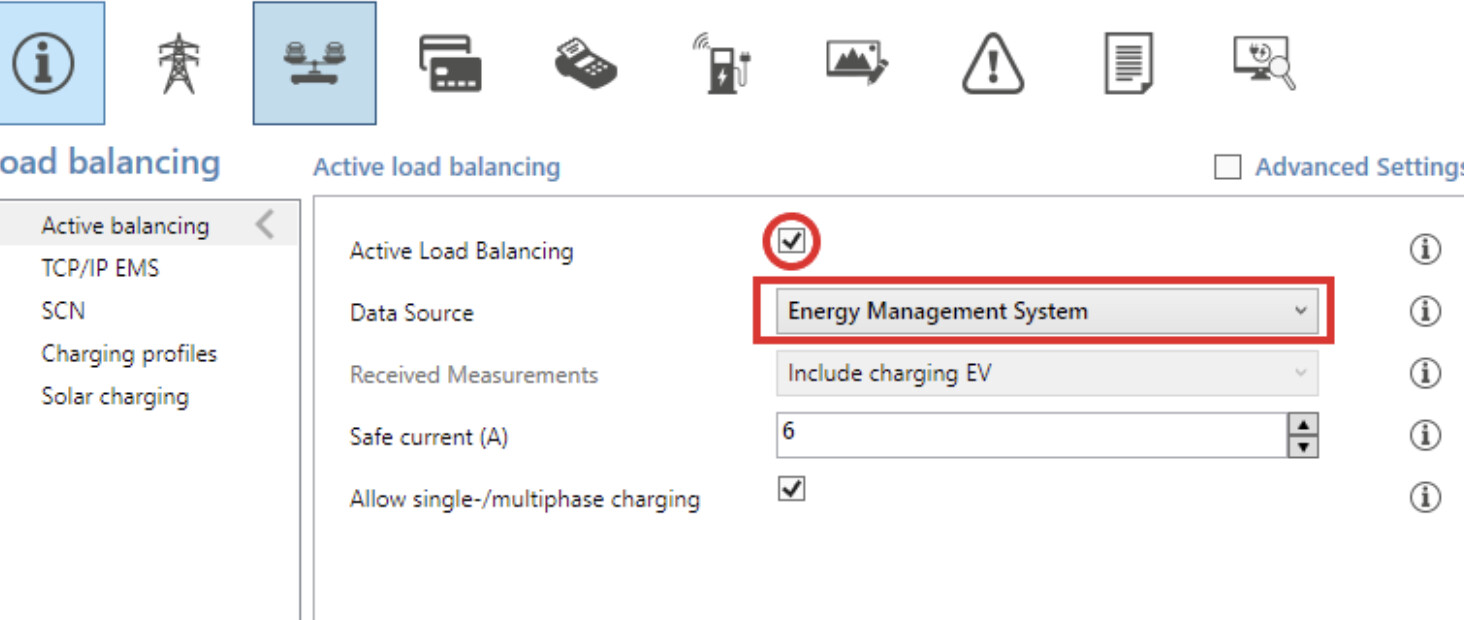Toggle the Active Load Balancing checkbox
Image resolution: width=1464 pixels, height=620 pixels.
point(792,242)
